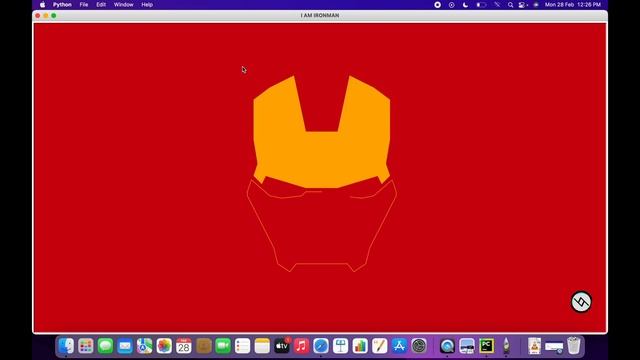This screenshot has width=640, height=360.
Task: Click the screen recording status icon
Action: coord(438,5)
